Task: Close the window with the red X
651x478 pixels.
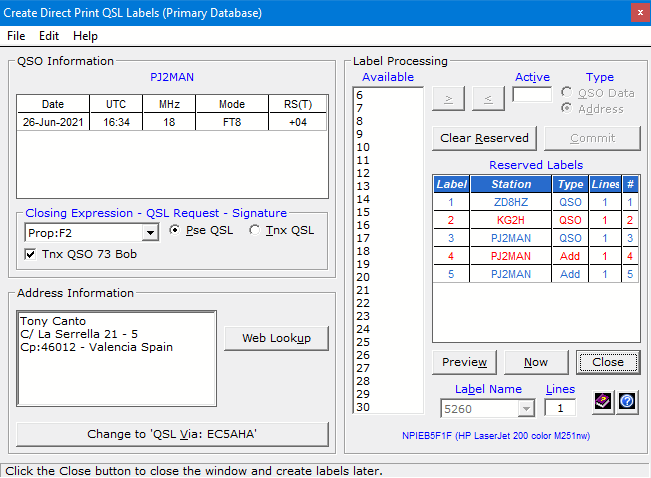Action: (641, 12)
